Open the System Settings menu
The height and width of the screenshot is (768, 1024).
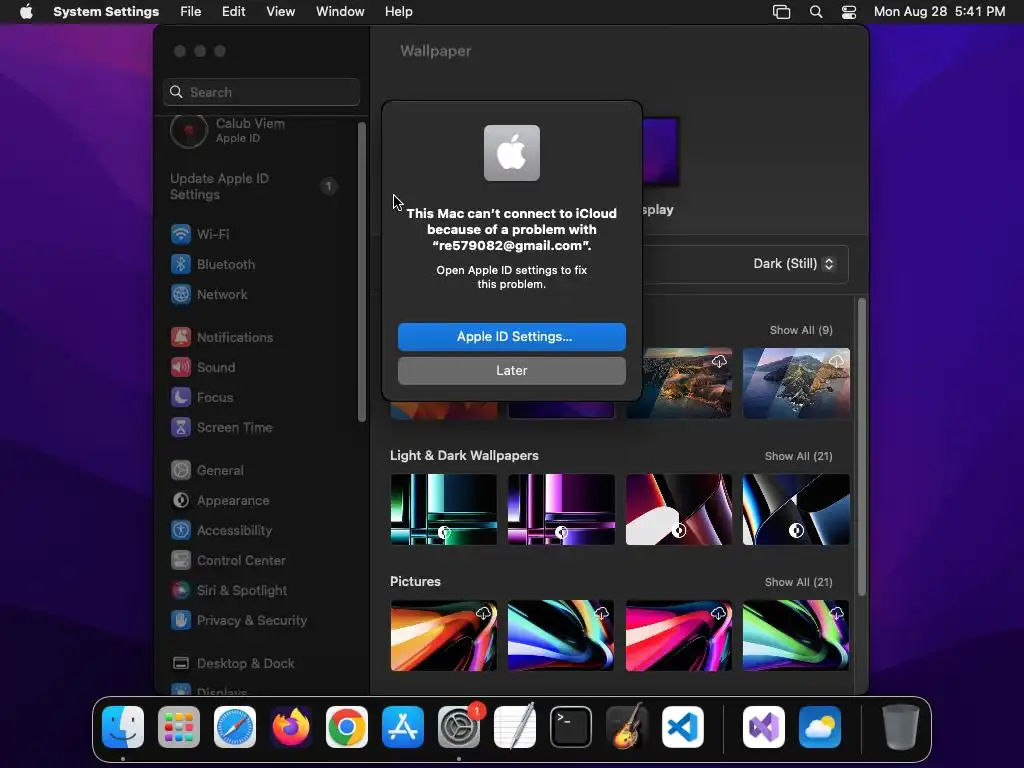point(106,12)
